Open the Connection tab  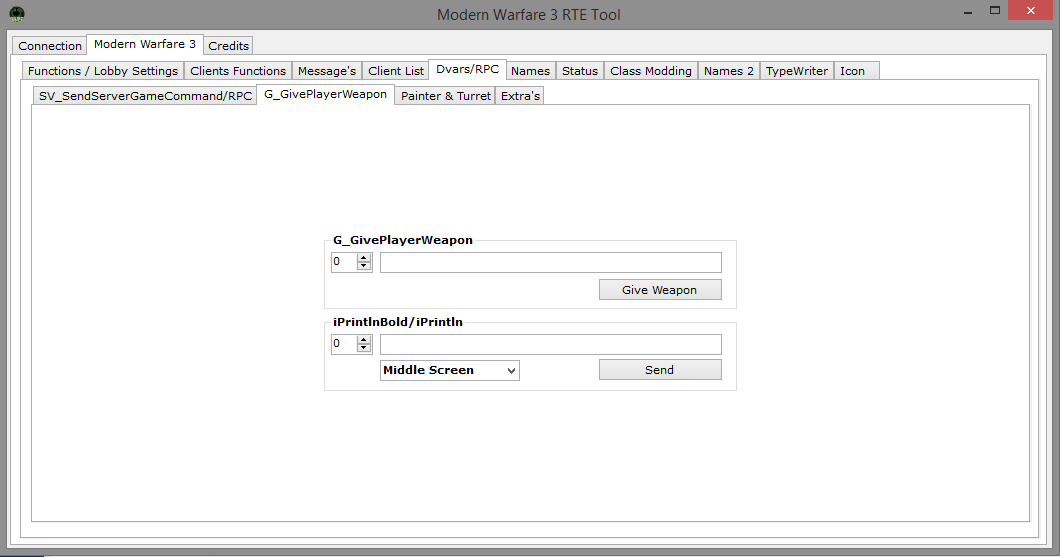click(x=50, y=46)
